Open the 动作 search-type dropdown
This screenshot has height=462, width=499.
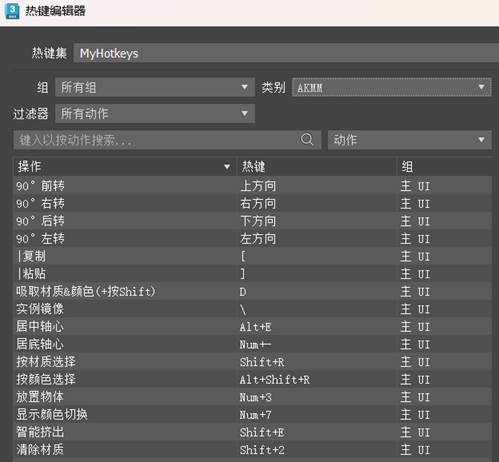pos(410,140)
